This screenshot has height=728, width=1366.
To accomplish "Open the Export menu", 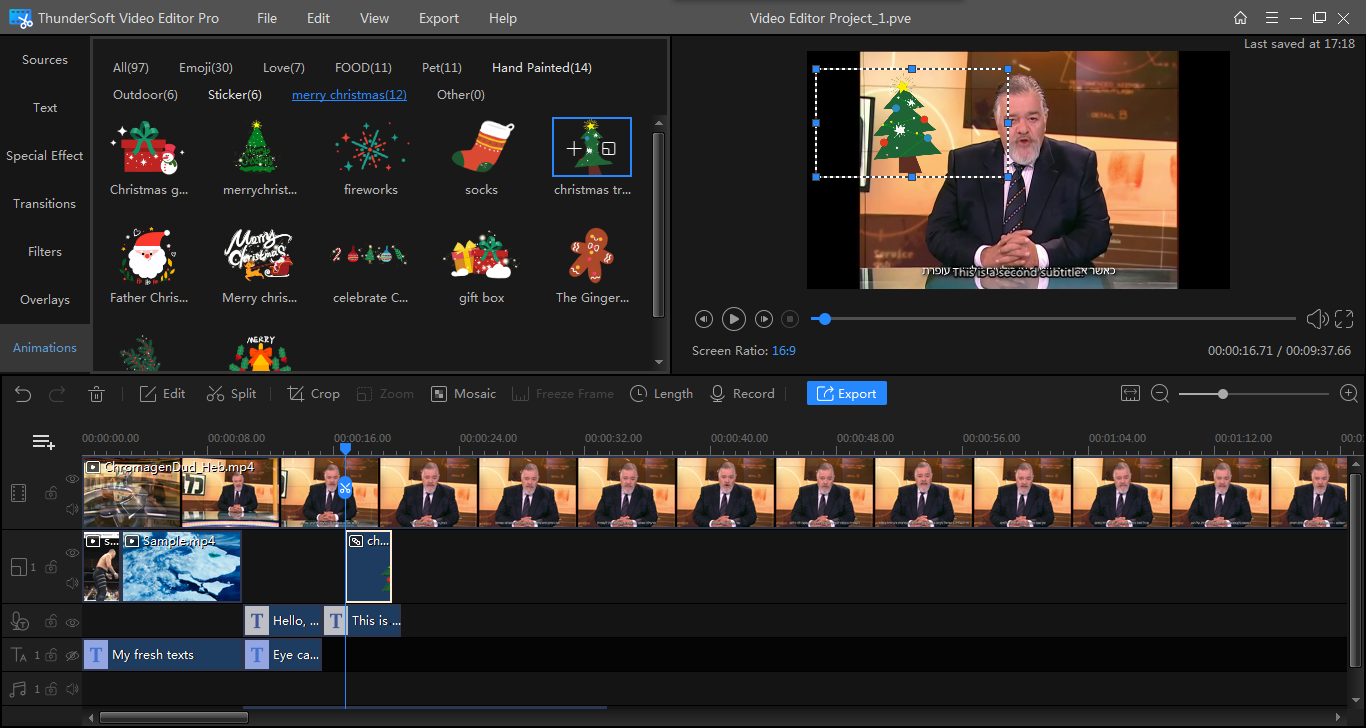I will (x=438, y=18).
